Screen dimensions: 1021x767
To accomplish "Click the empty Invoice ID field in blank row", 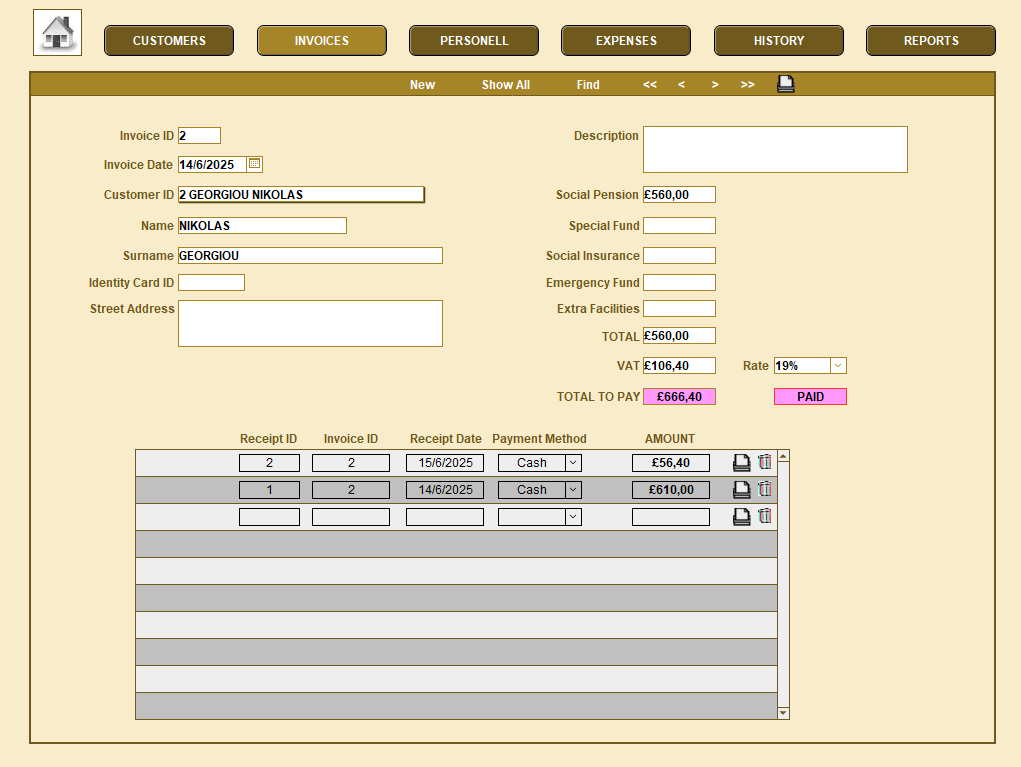I will pos(351,517).
